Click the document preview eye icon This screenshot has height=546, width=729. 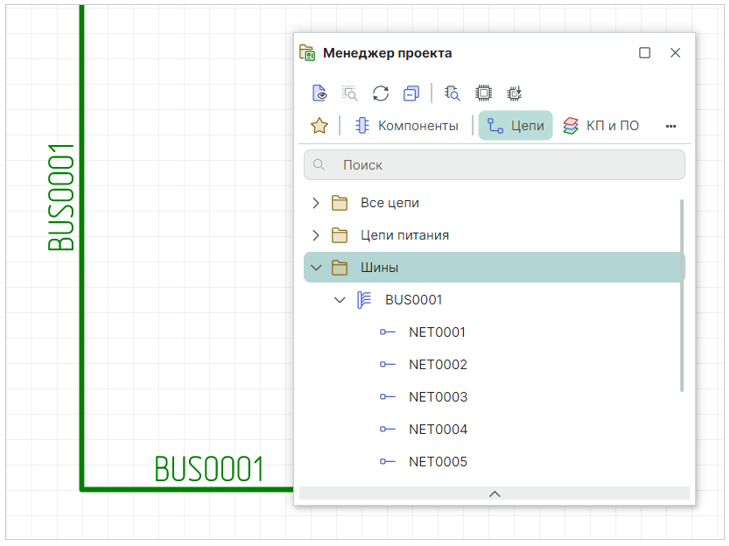[x=319, y=93]
